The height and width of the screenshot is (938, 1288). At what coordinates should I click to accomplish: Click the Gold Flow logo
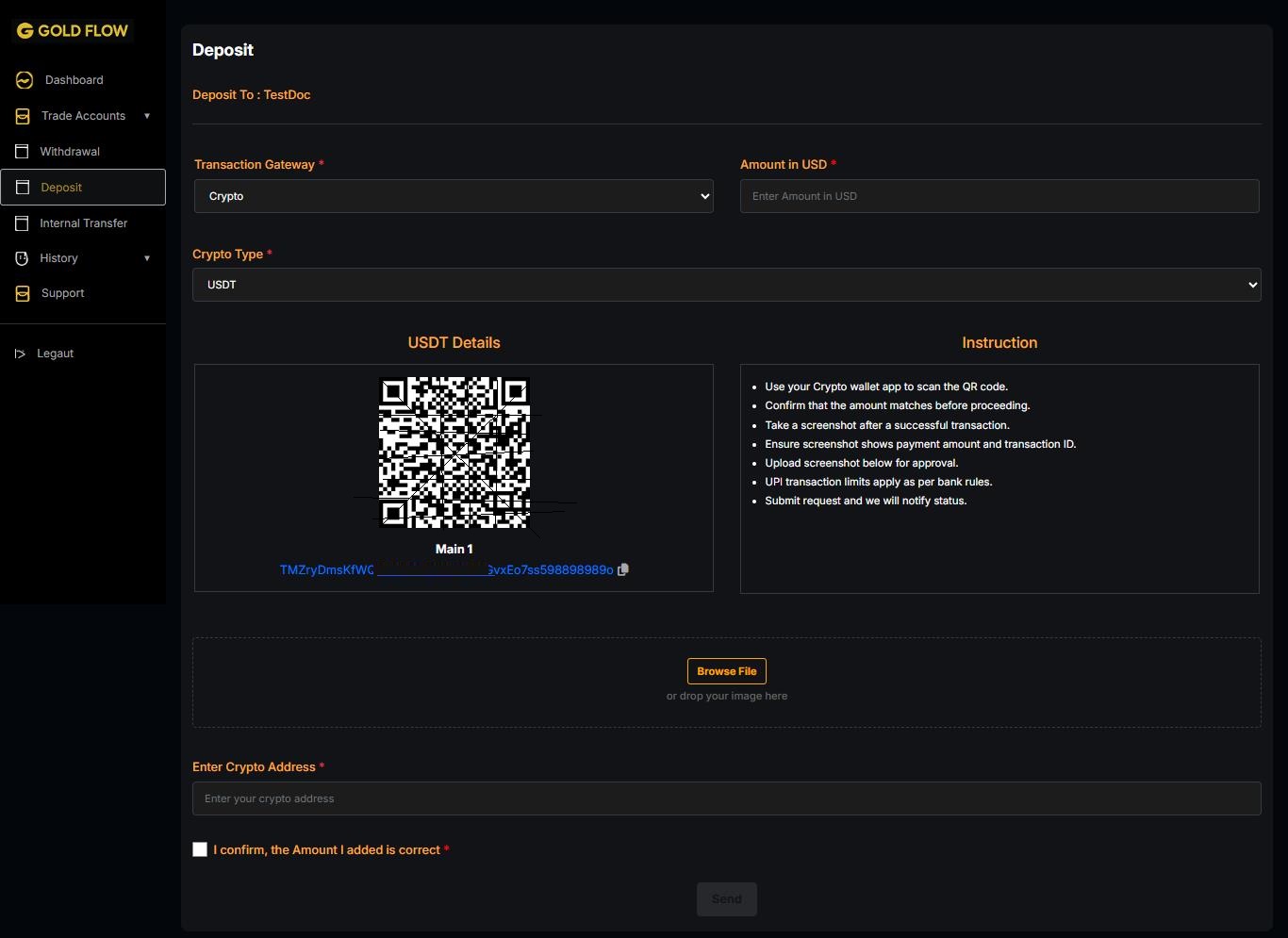coord(73,31)
